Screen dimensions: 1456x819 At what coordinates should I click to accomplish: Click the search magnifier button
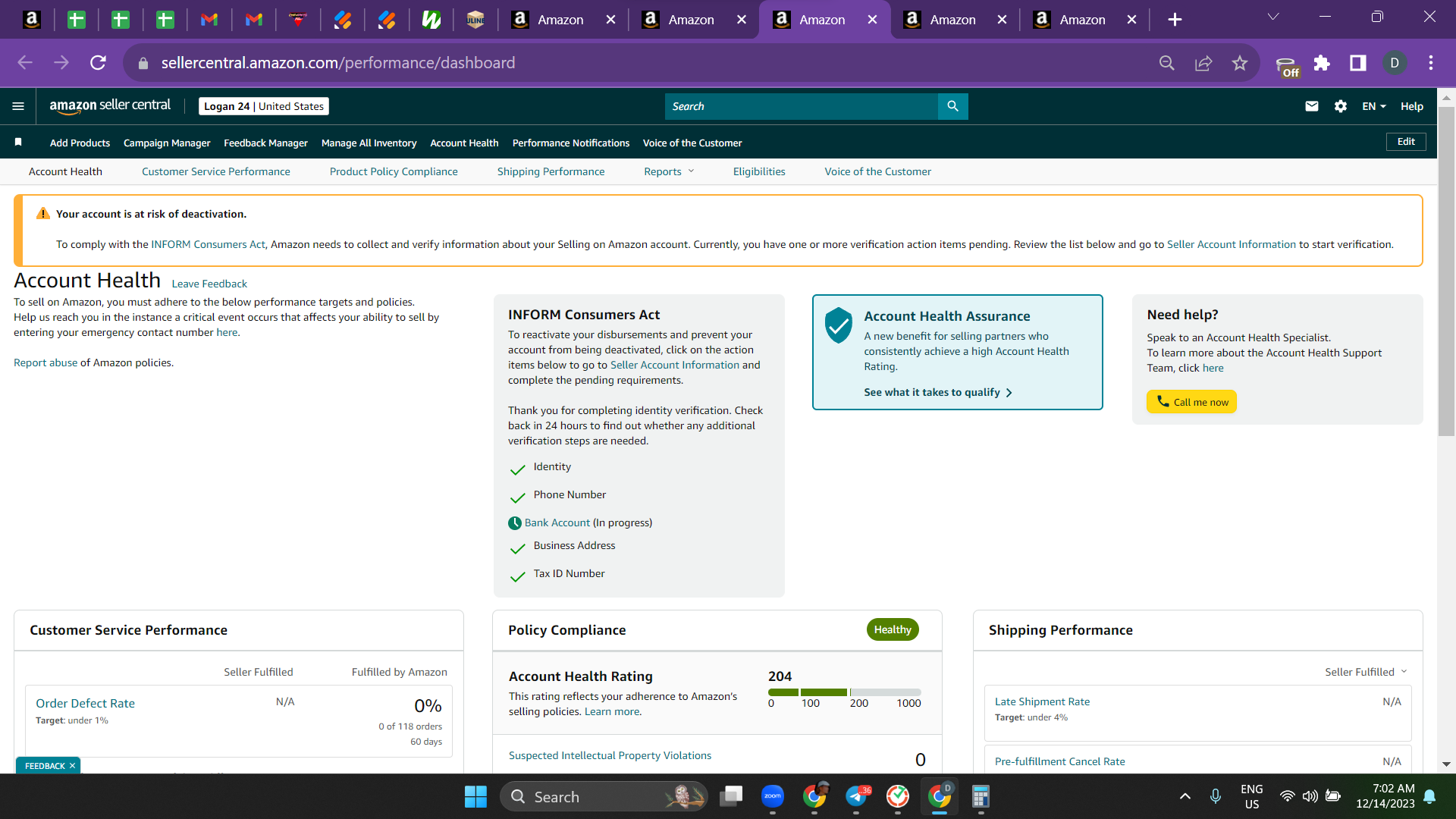click(x=952, y=106)
